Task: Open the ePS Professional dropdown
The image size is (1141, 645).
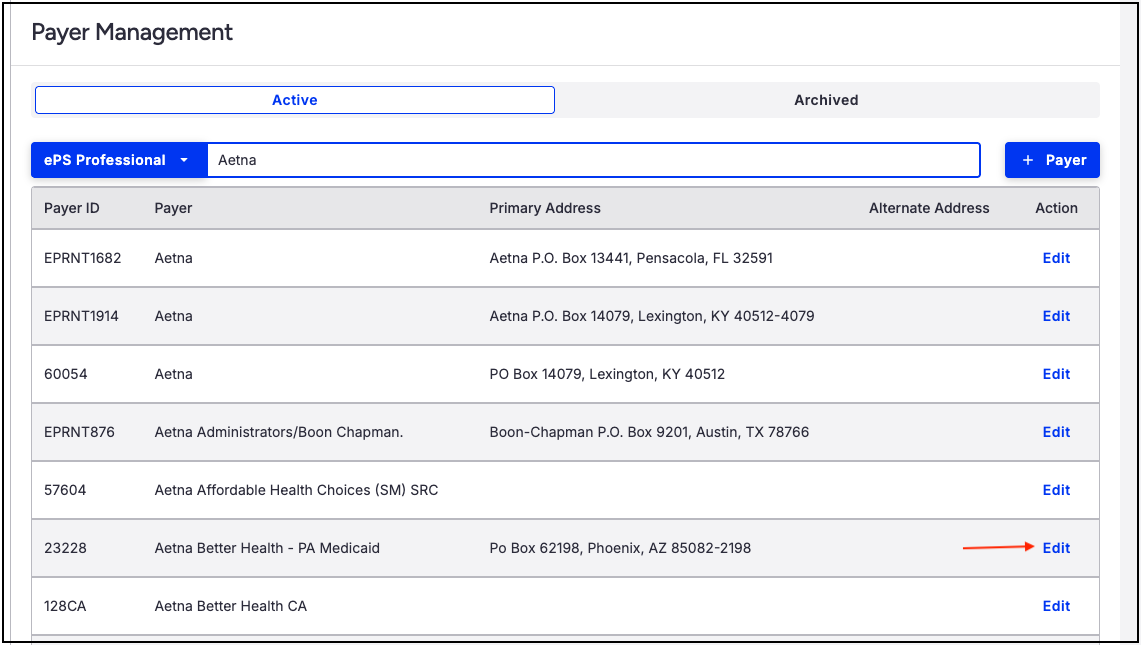Action: pyautogui.click(x=119, y=160)
